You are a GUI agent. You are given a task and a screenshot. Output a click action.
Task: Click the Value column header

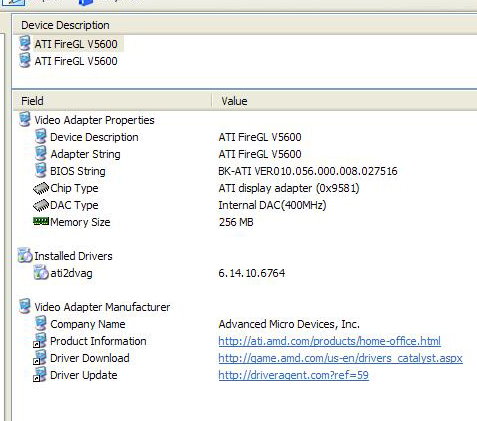tap(345, 101)
